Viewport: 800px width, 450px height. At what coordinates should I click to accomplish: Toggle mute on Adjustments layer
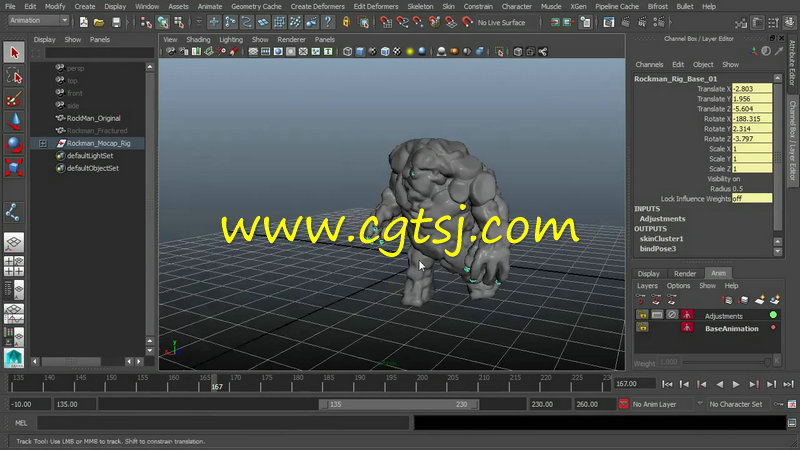pos(672,315)
